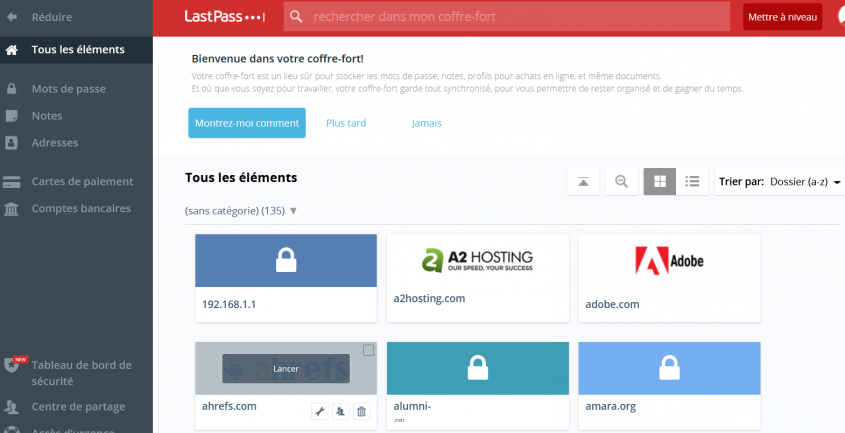Open Mots de passe section
Viewport: 845px width, 433px height.
(x=68, y=89)
